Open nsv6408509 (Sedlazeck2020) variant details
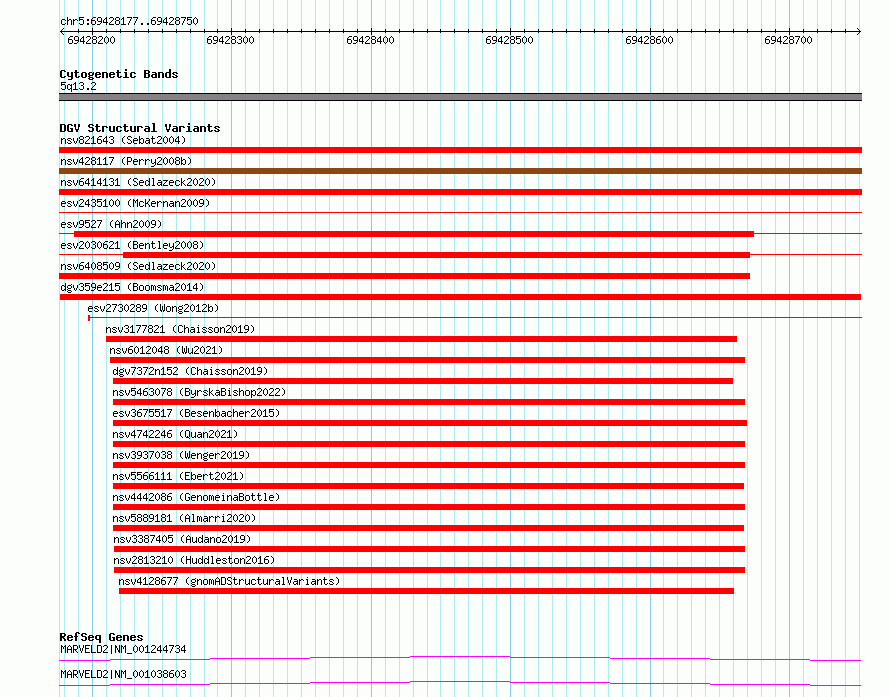The width and height of the screenshot is (890, 697). (x=138, y=266)
